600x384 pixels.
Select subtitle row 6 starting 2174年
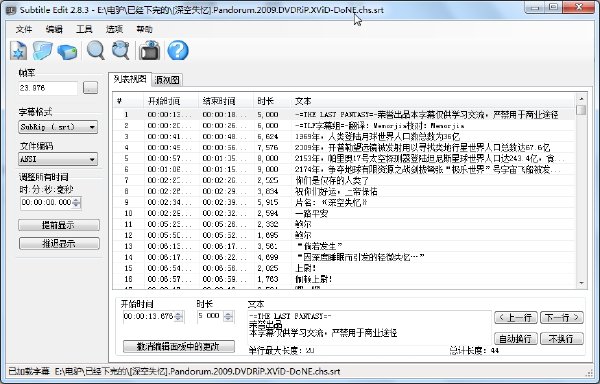344,169
